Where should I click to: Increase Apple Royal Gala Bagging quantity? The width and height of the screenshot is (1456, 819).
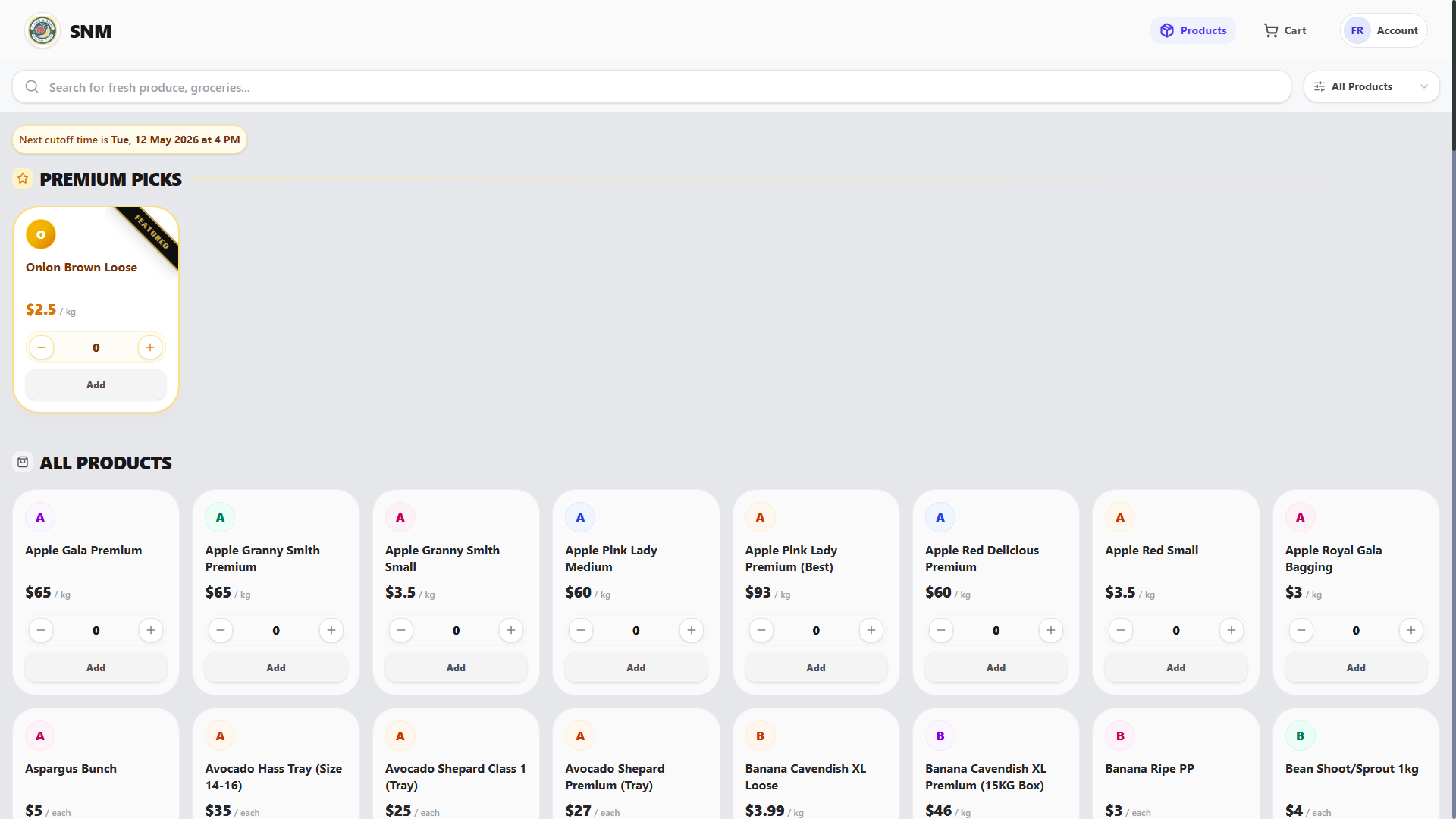[x=1411, y=630]
